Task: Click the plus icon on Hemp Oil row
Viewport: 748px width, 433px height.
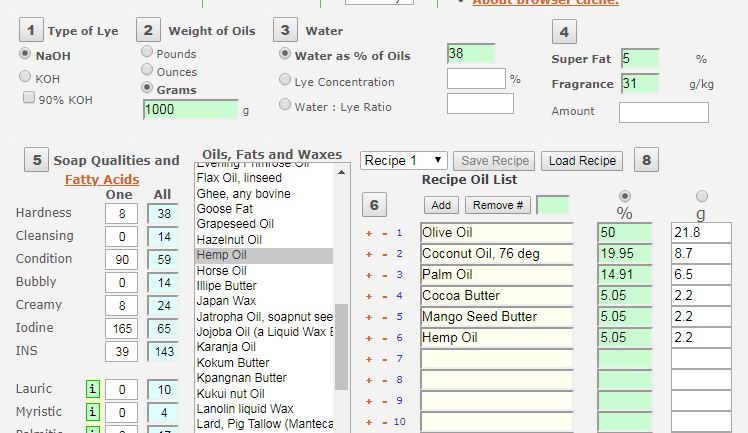Action: coord(368,338)
